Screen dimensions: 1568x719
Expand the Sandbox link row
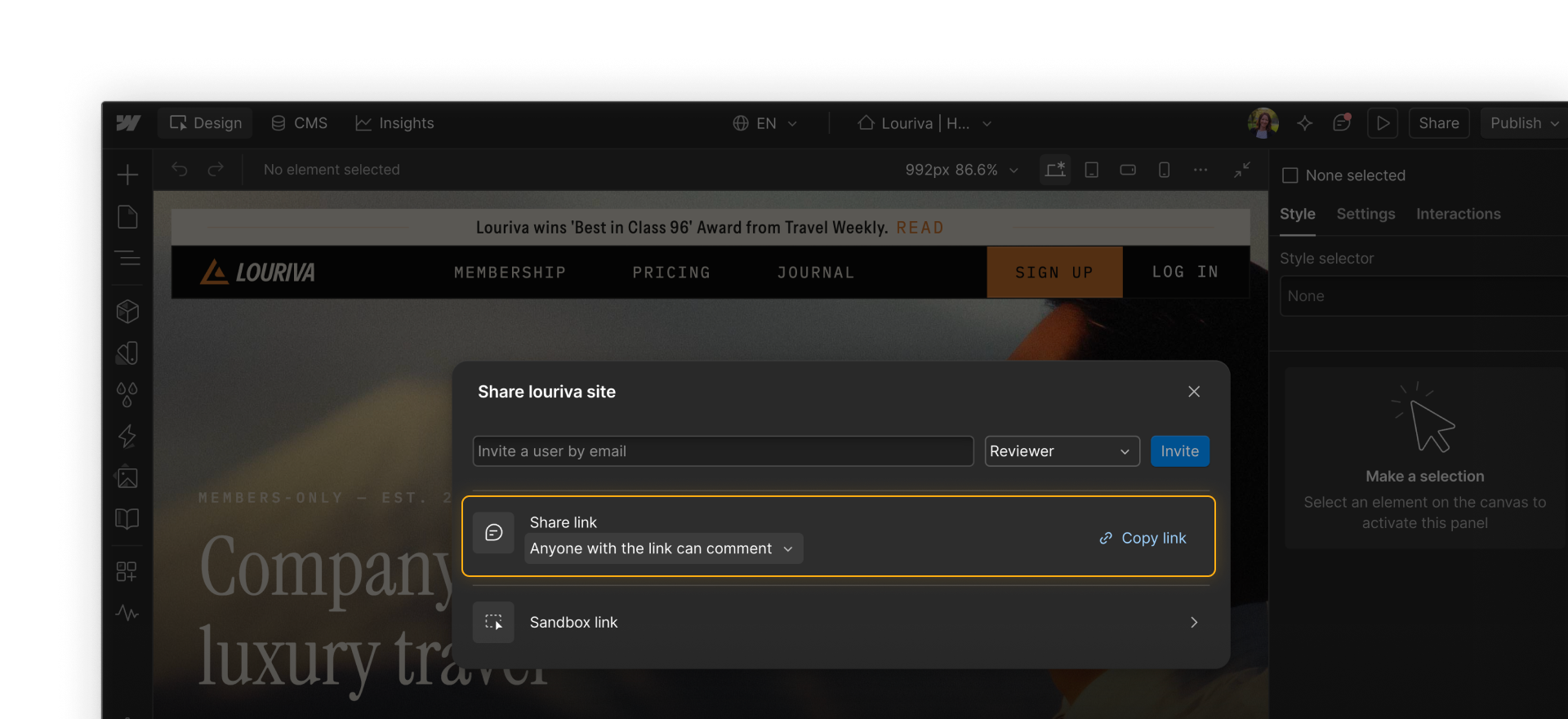click(841, 623)
